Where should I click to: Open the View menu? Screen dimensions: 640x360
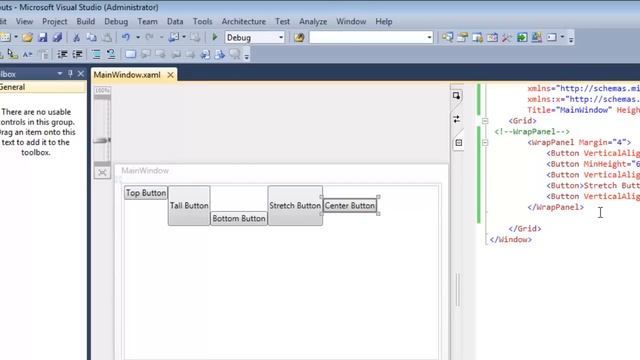pyautogui.click(x=24, y=22)
